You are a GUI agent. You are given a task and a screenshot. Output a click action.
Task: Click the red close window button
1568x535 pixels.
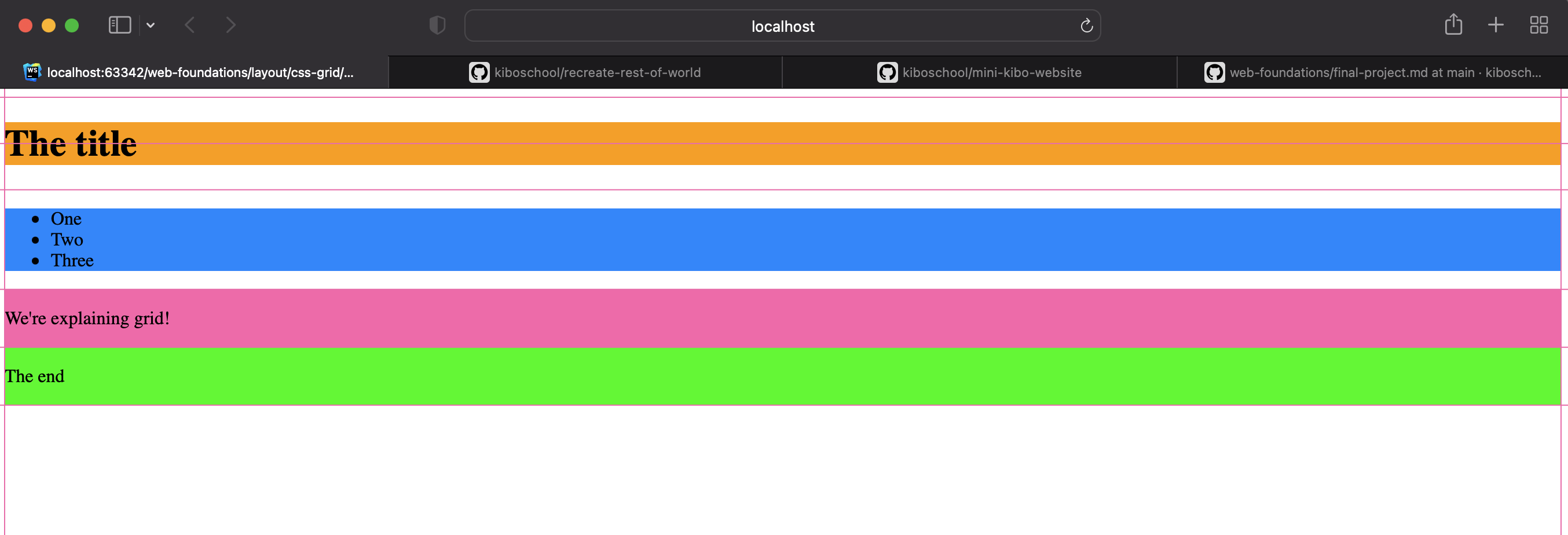click(25, 25)
